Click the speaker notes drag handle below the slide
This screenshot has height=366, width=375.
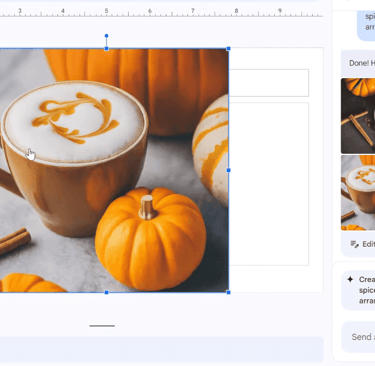click(102, 326)
